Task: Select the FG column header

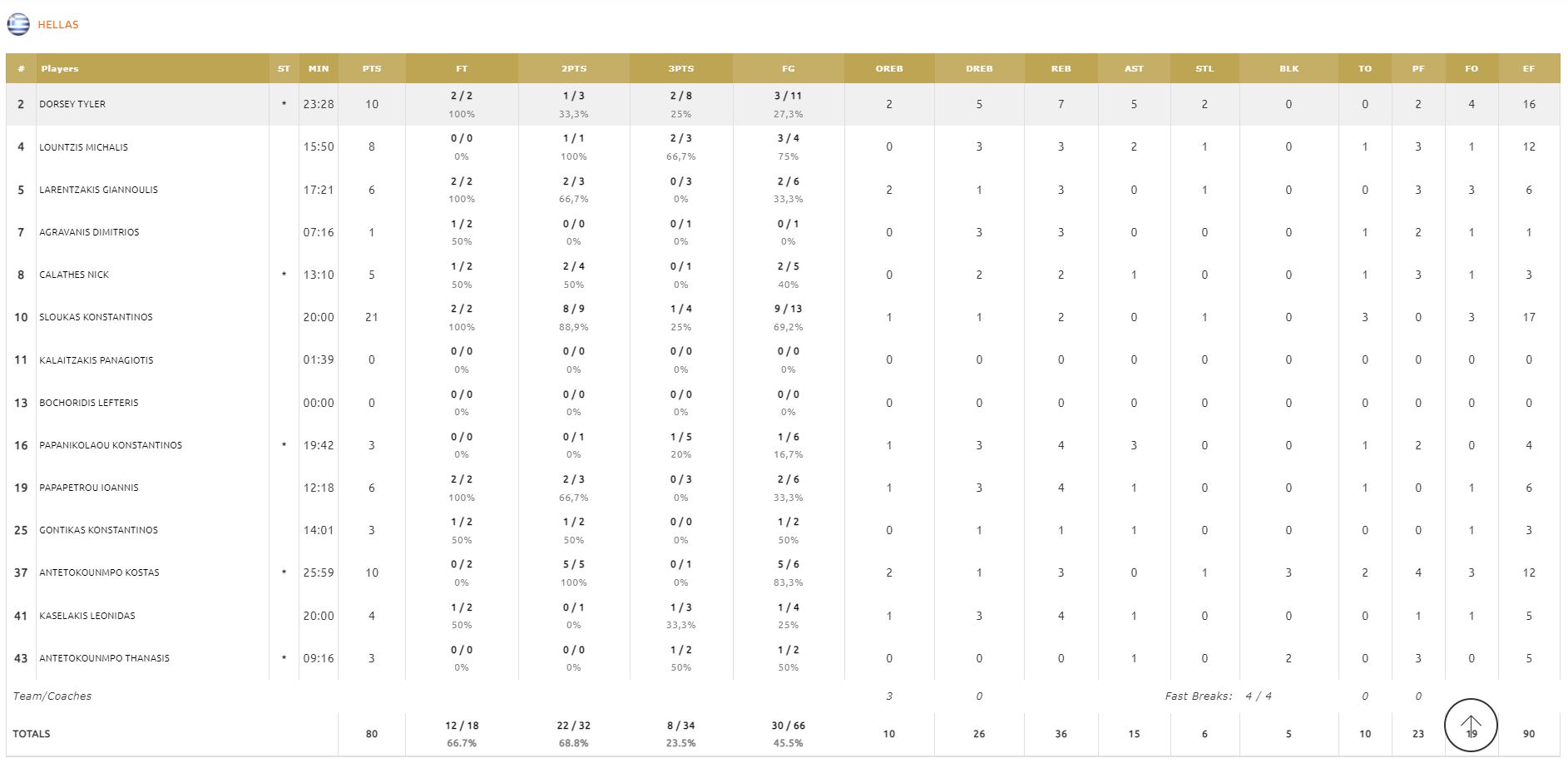Action: [788, 68]
